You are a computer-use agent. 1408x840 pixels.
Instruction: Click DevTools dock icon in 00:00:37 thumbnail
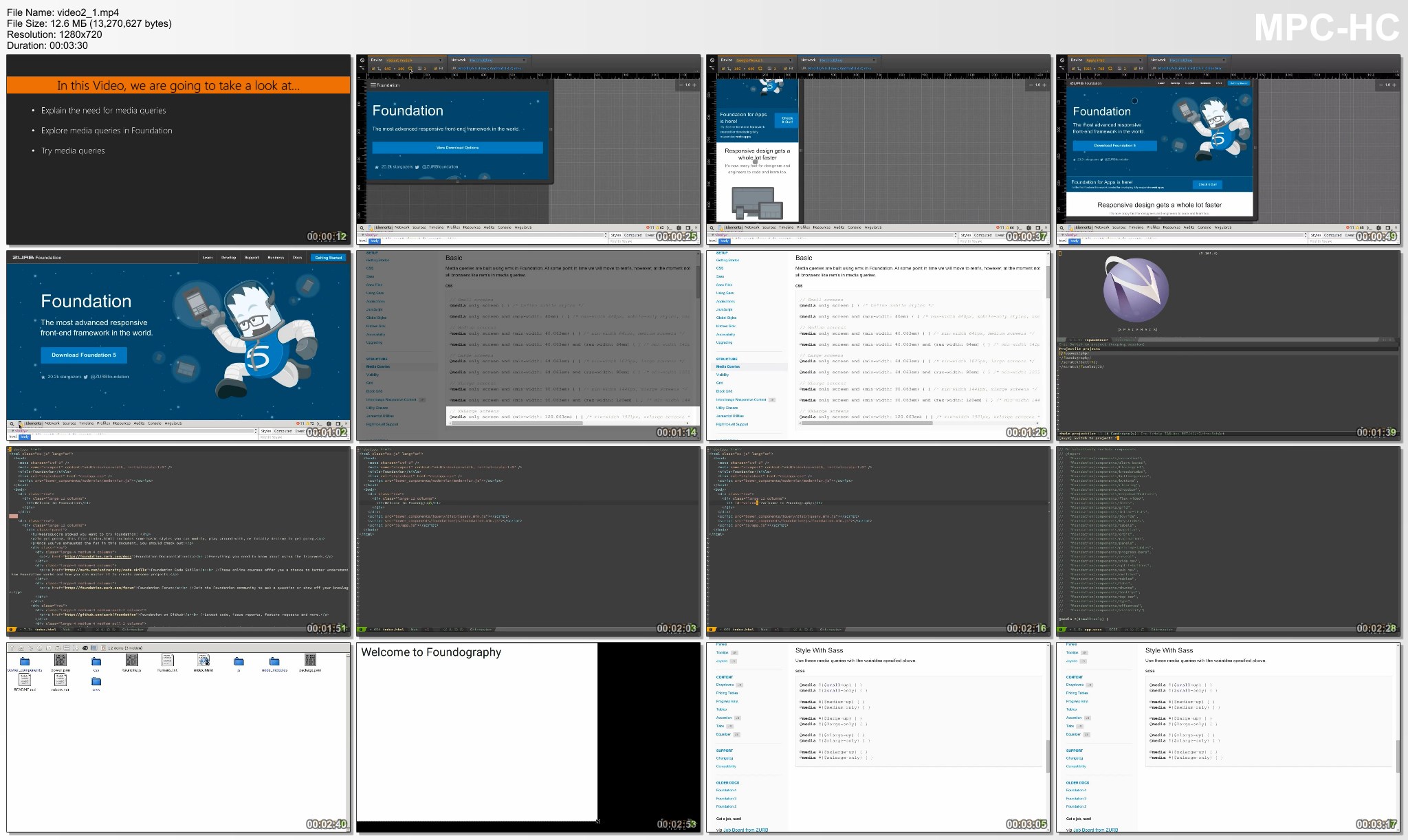click(x=1038, y=228)
